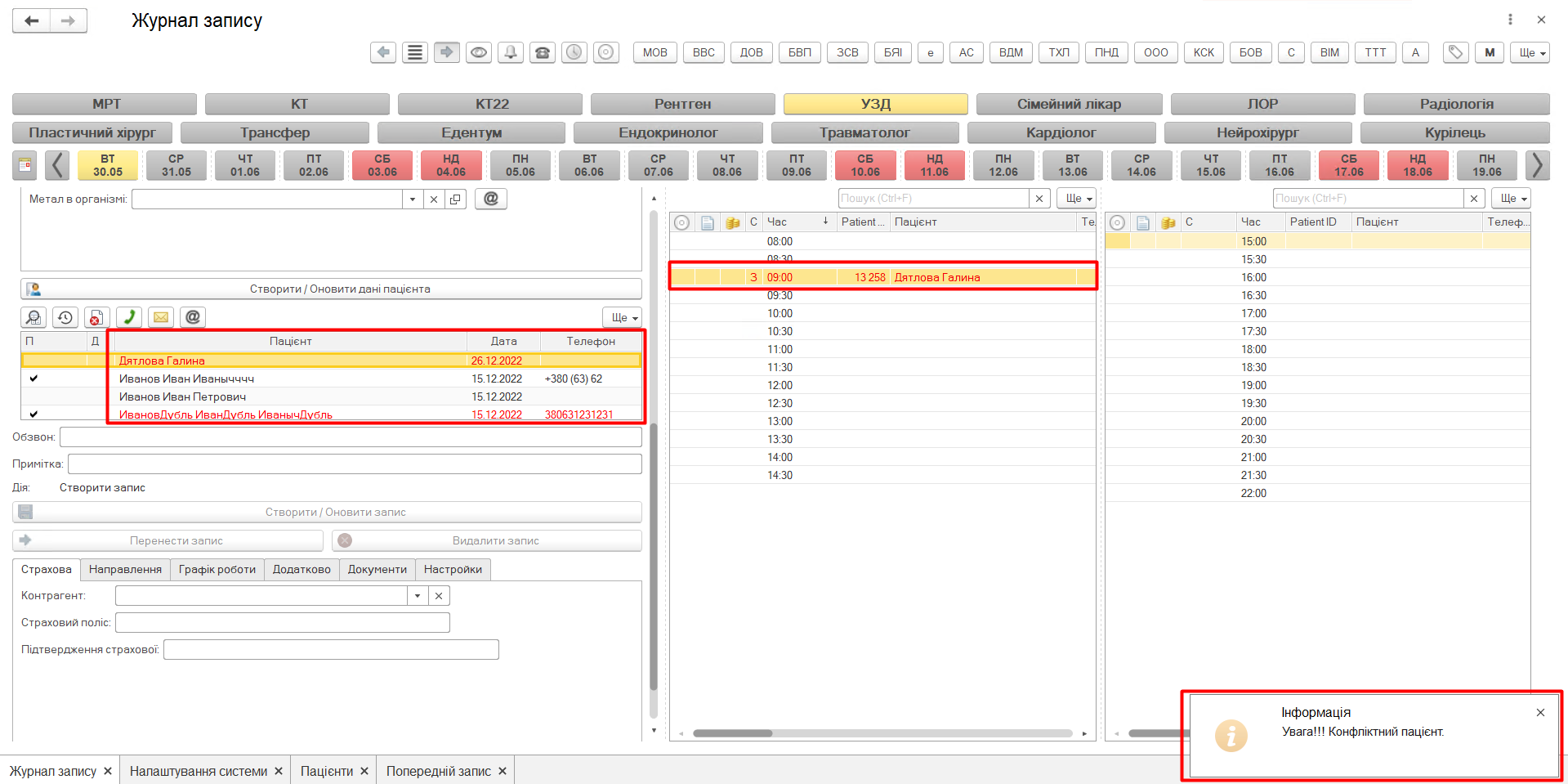The width and height of the screenshot is (1568, 784).
Task: Expand the Метал в організмі dropdown
Action: tap(413, 199)
